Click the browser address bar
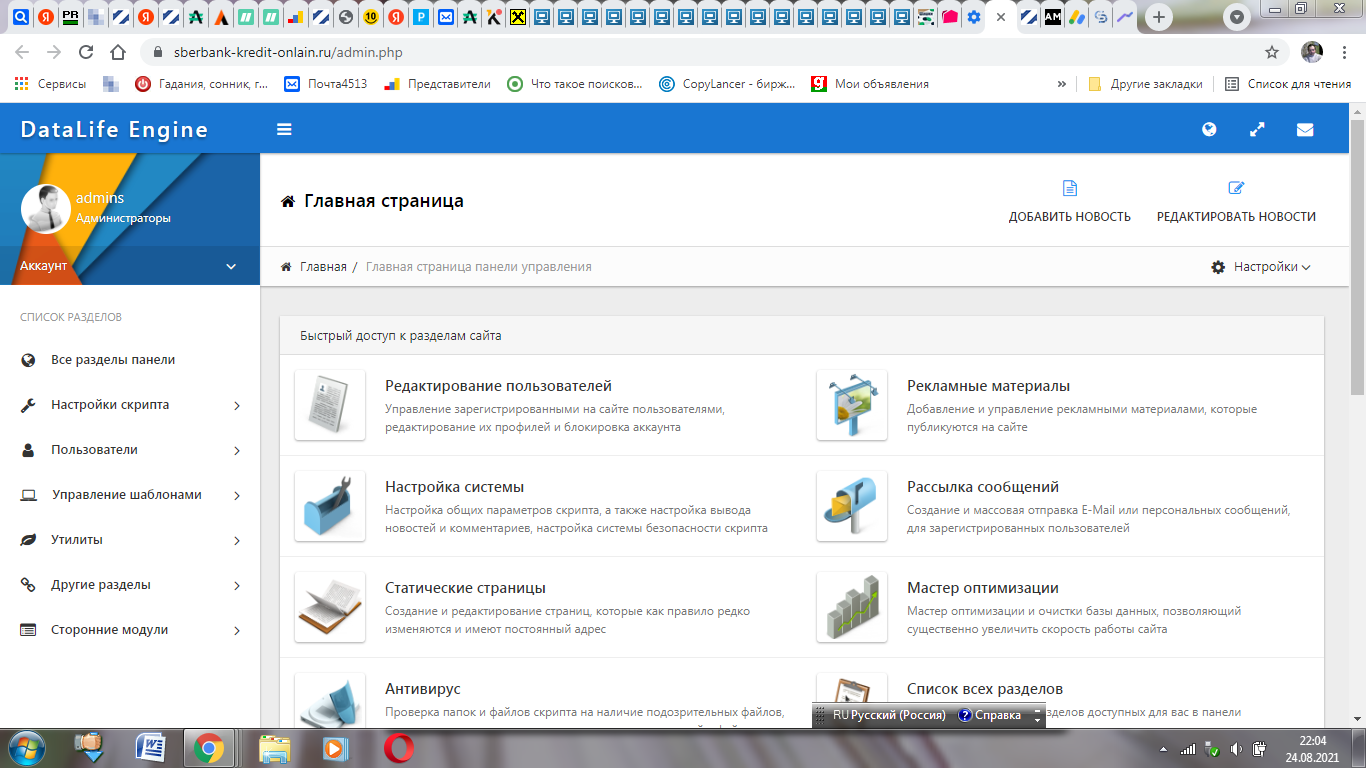The width and height of the screenshot is (1366, 768). click(x=700, y=52)
